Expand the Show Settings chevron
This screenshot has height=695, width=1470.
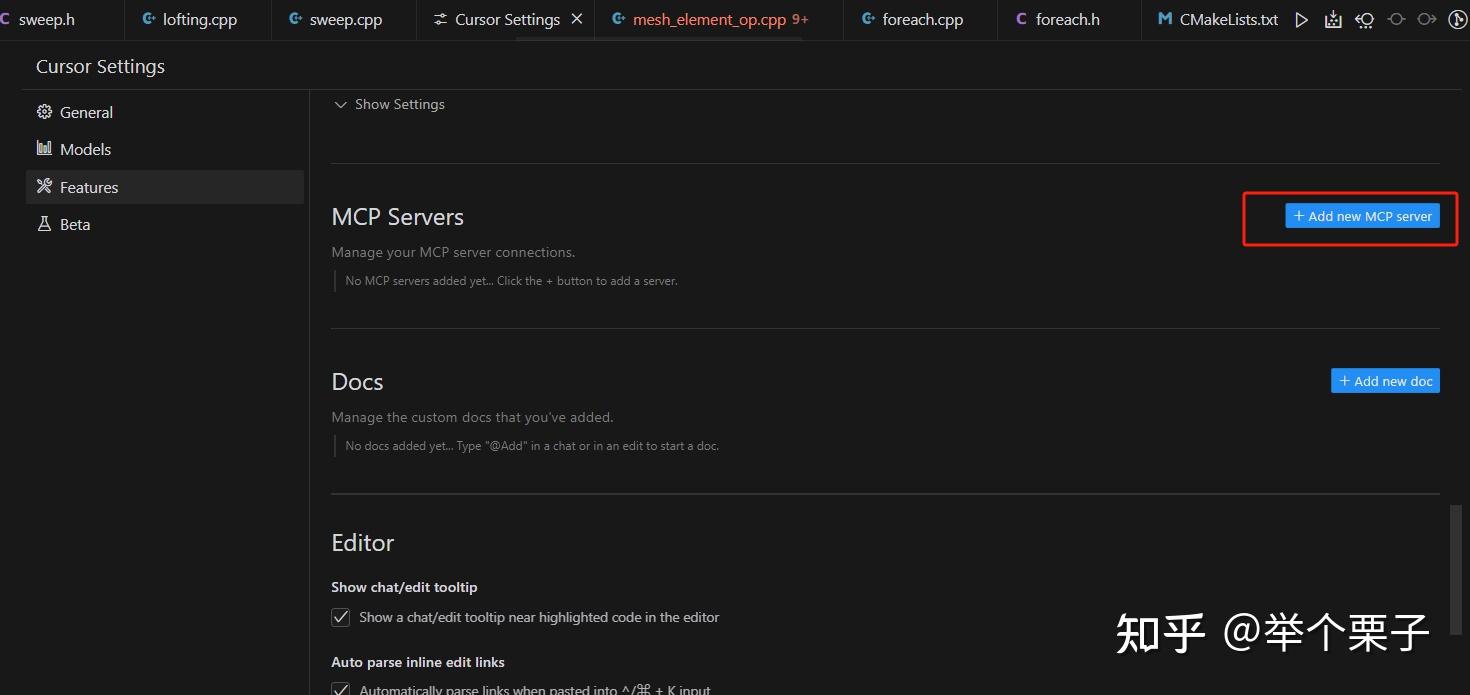(x=340, y=104)
